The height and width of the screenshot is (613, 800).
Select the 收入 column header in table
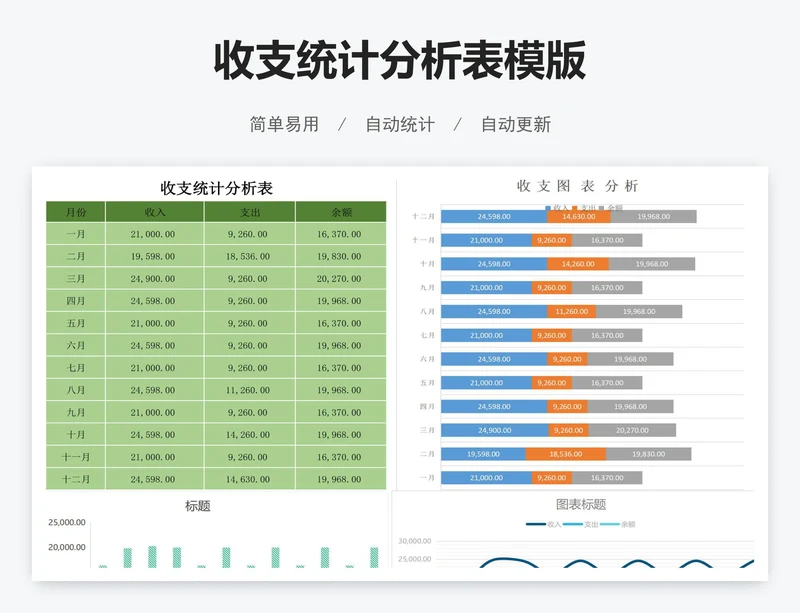[x=155, y=212]
